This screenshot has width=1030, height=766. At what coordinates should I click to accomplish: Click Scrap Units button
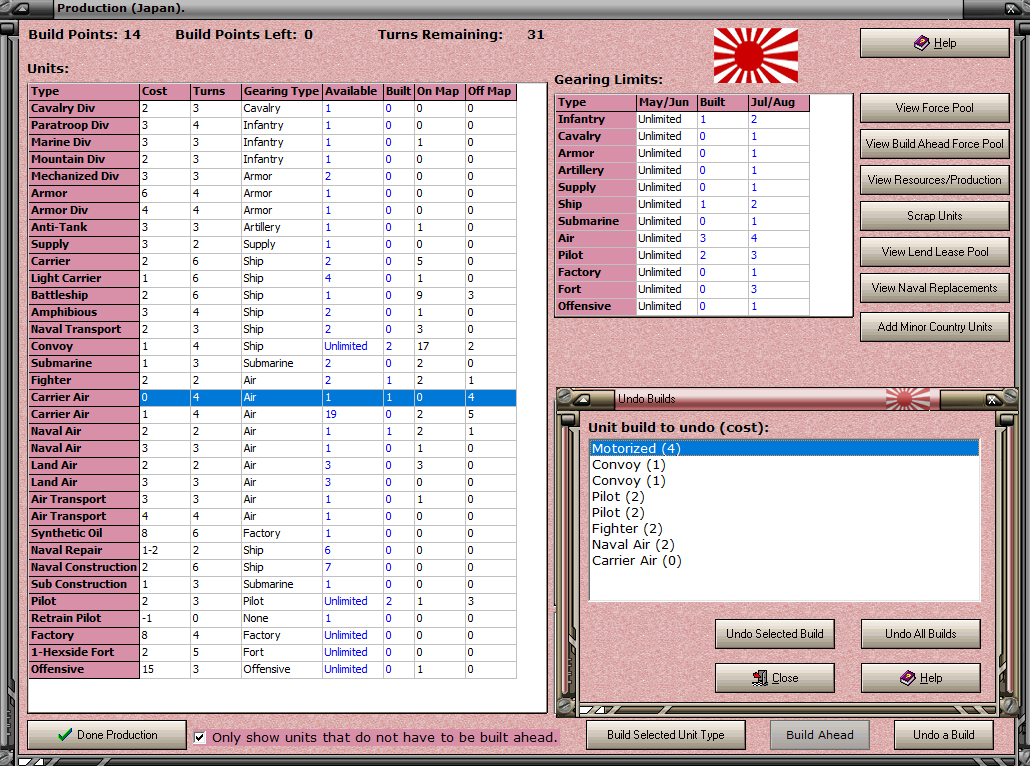click(934, 216)
